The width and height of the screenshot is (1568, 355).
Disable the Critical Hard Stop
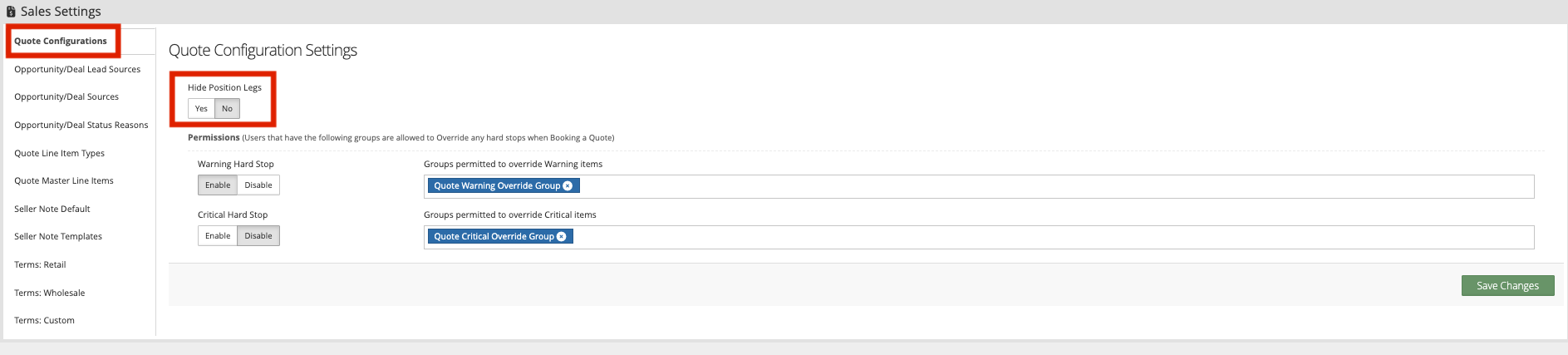click(x=258, y=236)
